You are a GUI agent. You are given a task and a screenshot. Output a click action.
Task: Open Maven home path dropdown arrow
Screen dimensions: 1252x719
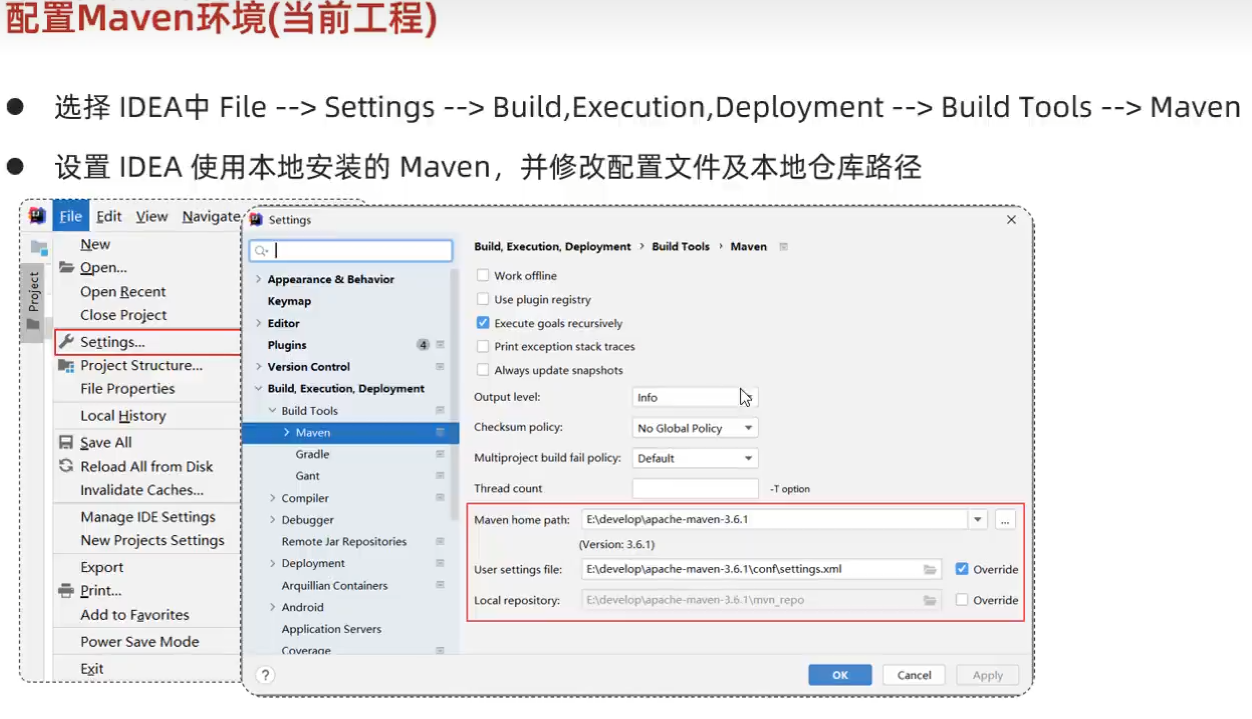[977, 519]
